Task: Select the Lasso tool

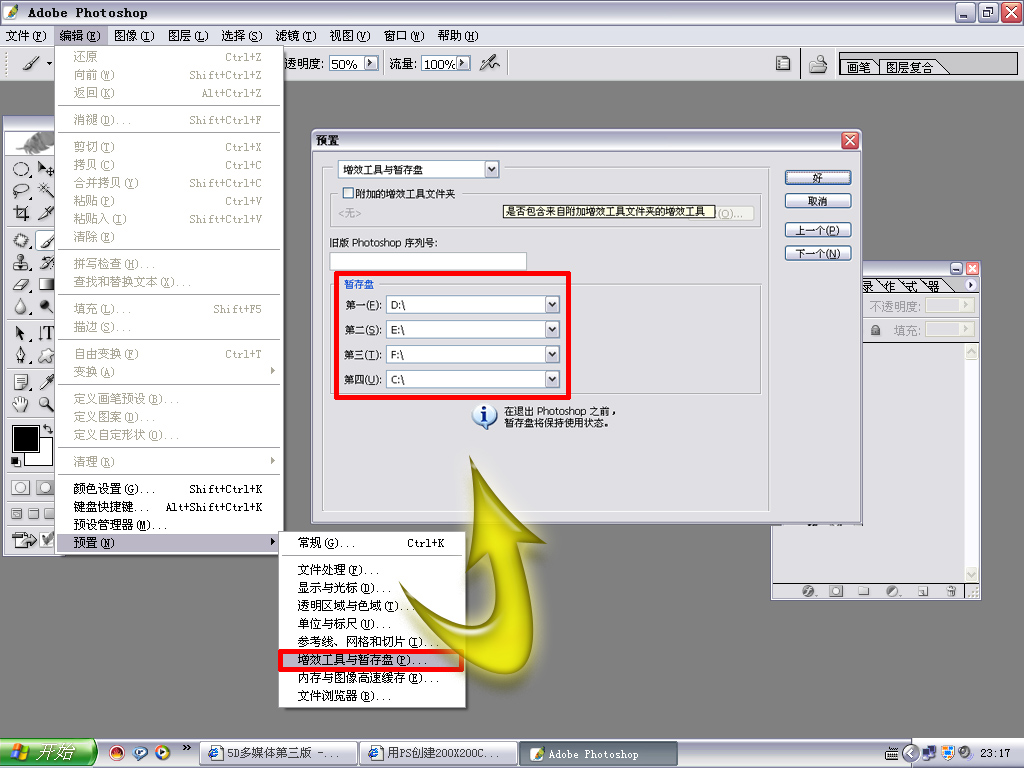Action: click(x=21, y=191)
